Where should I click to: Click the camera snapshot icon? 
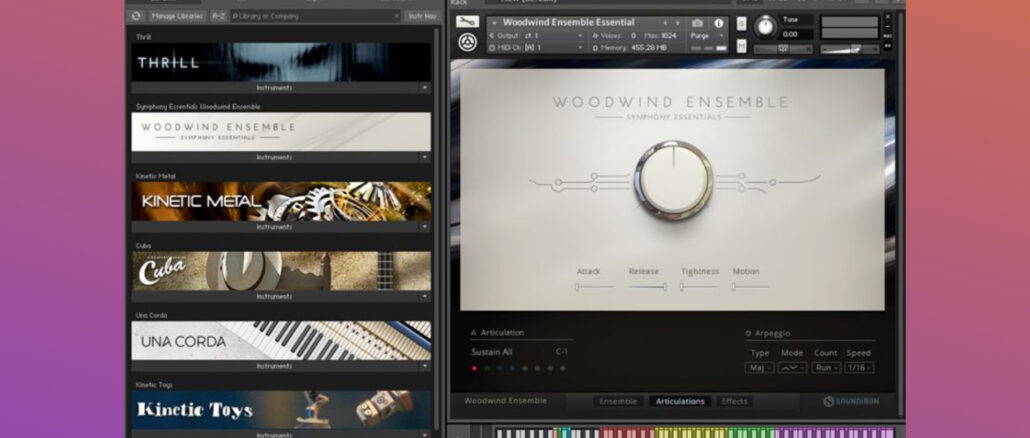(x=697, y=23)
